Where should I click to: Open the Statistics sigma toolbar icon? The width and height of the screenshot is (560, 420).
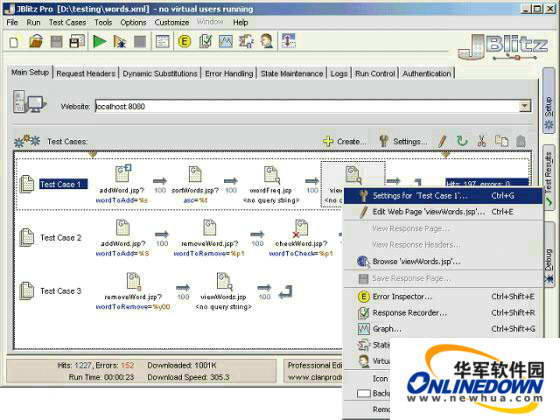pos(246,41)
